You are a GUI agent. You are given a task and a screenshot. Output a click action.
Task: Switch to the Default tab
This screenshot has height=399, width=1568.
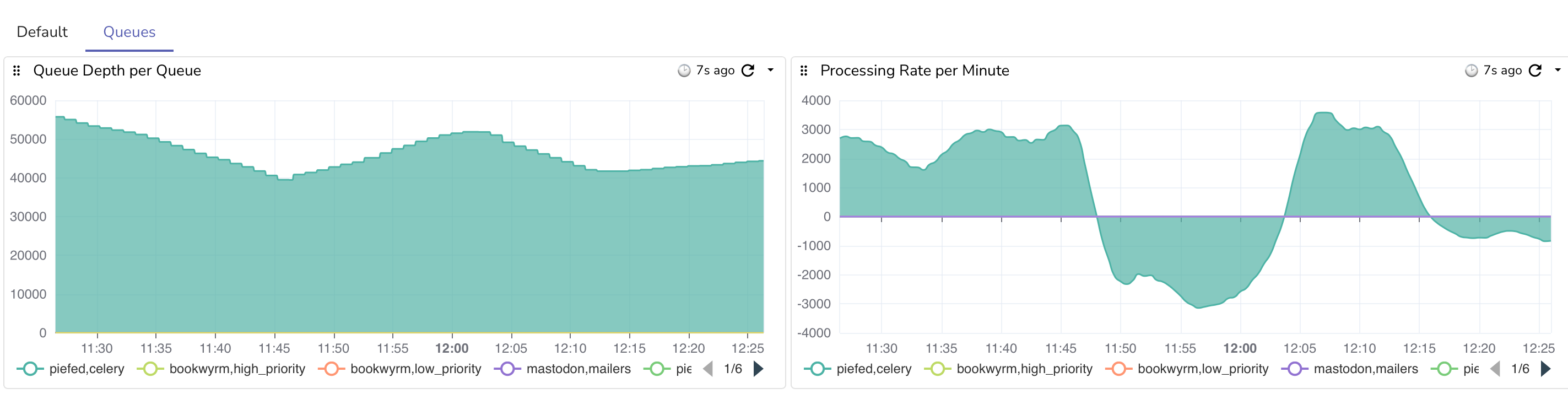[x=42, y=33]
